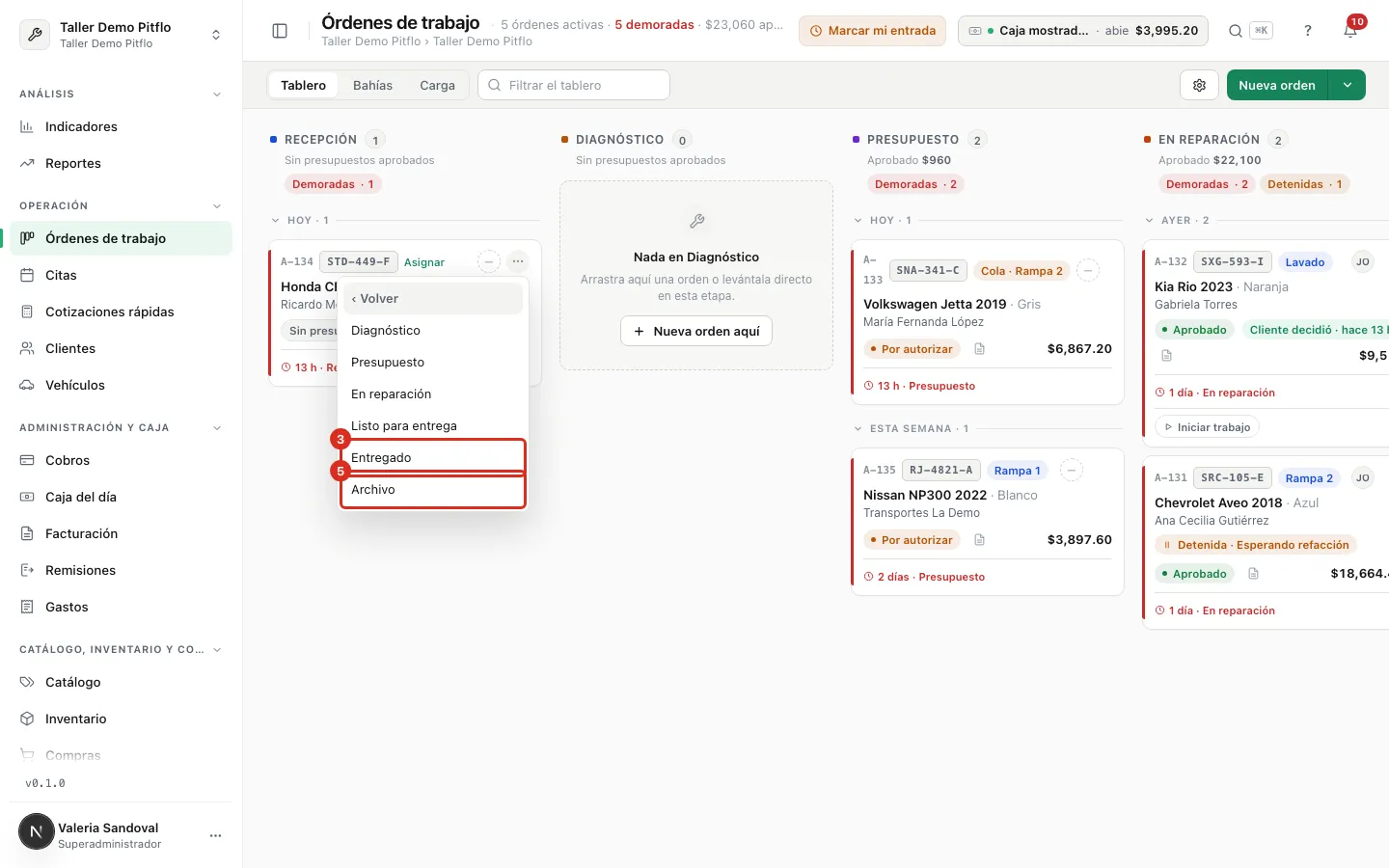Open notifications bell with 10 badge
Image resolution: width=1389 pixels, height=868 pixels.
(x=1350, y=31)
